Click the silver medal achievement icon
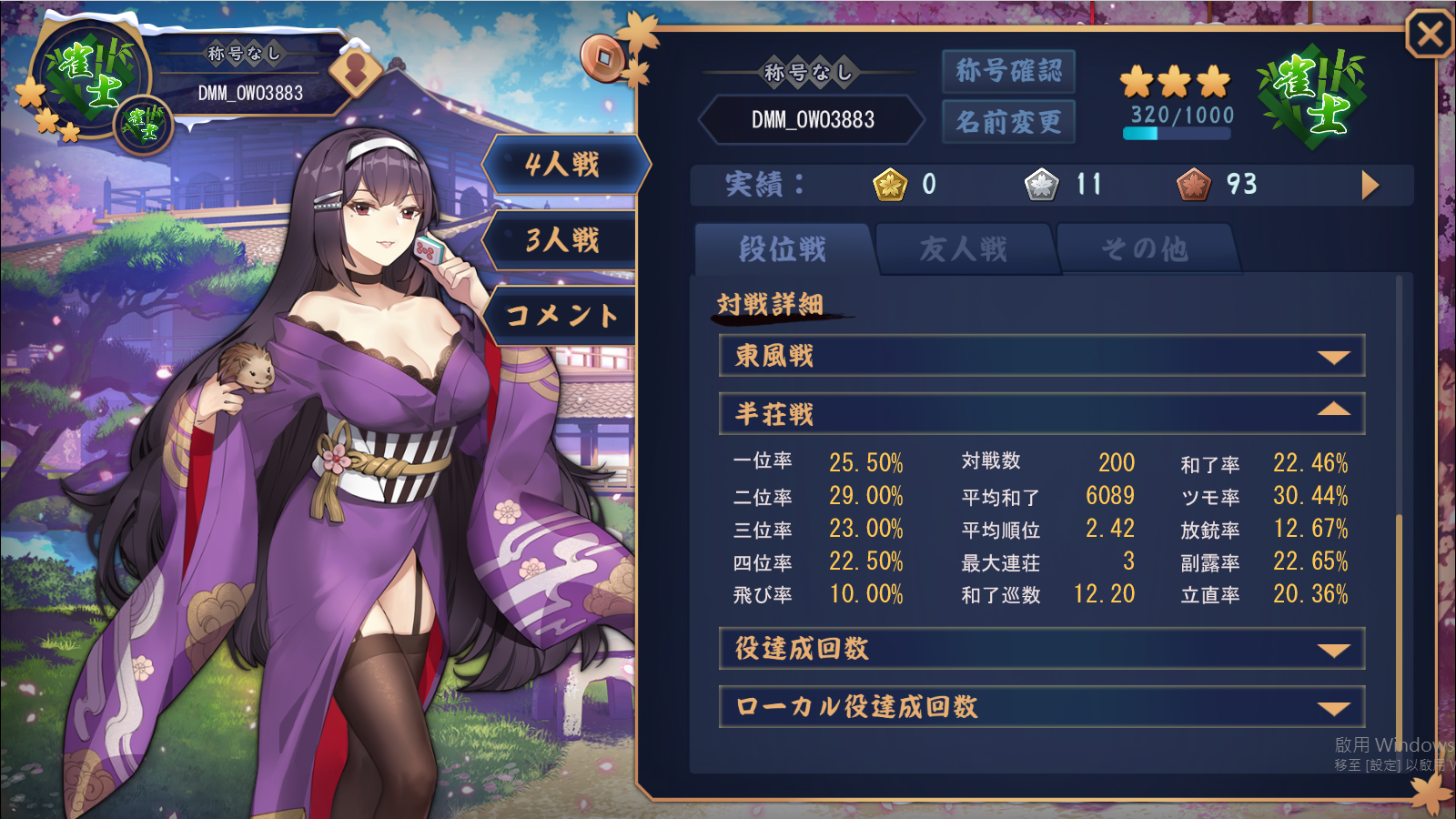 tap(1041, 185)
